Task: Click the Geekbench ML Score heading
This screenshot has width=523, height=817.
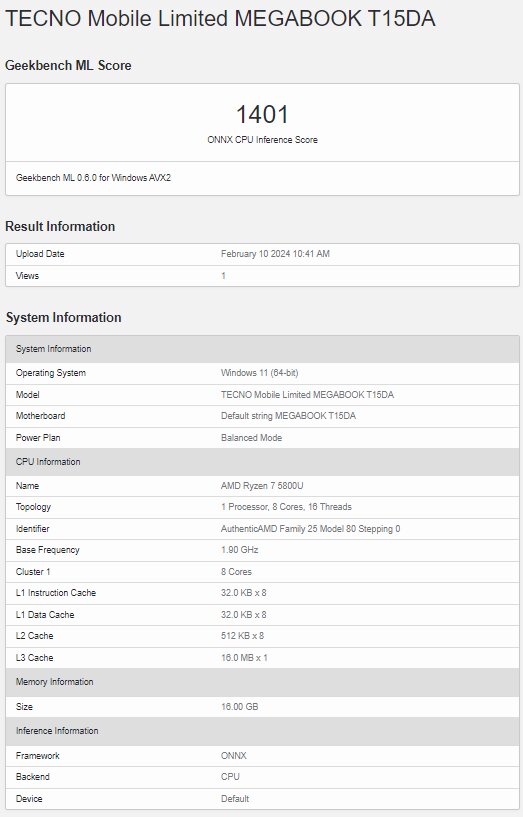Action: coord(68,66)
